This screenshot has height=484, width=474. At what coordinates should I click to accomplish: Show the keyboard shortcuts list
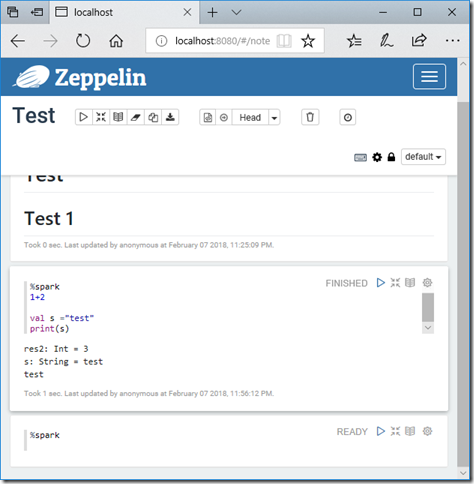click(x=360, y=157)
